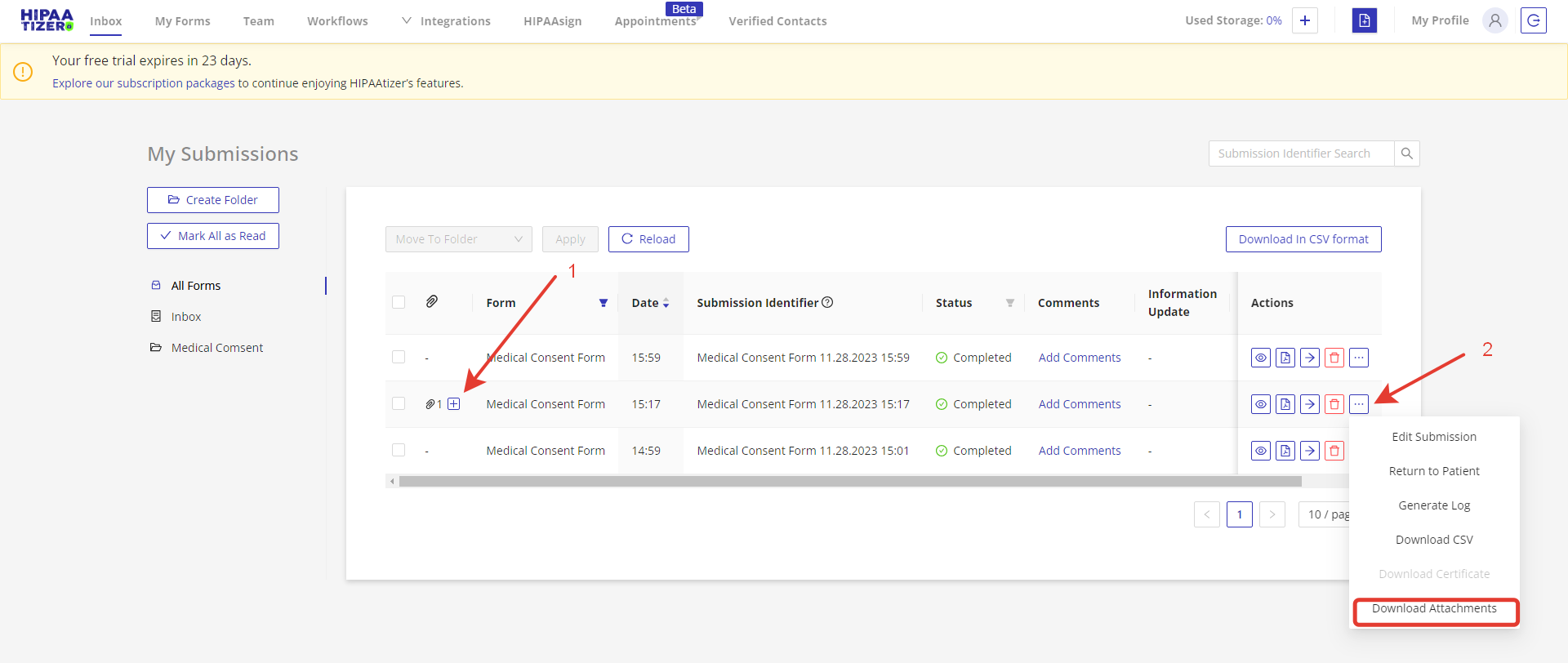1568x663 pixels.
Task: Select page 1 in pagination
Action: (1240, 514)
